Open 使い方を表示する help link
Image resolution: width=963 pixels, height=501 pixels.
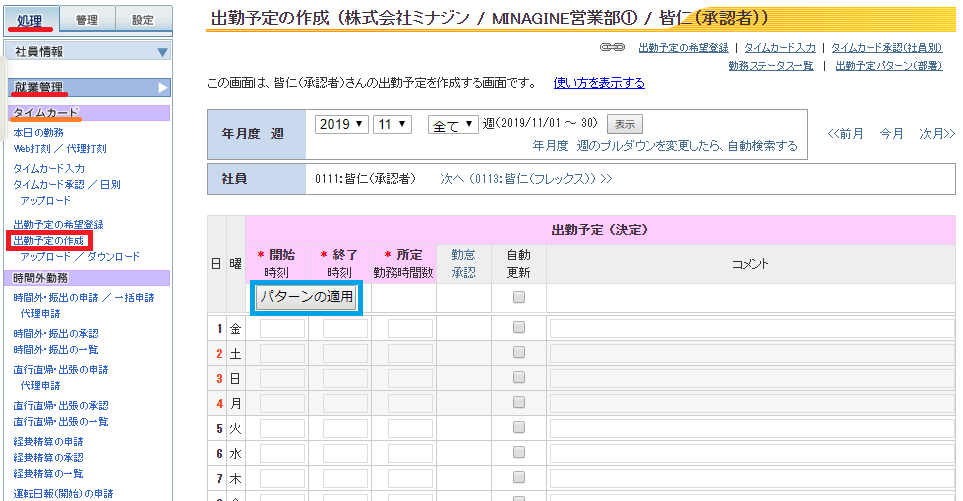point(599,83)
